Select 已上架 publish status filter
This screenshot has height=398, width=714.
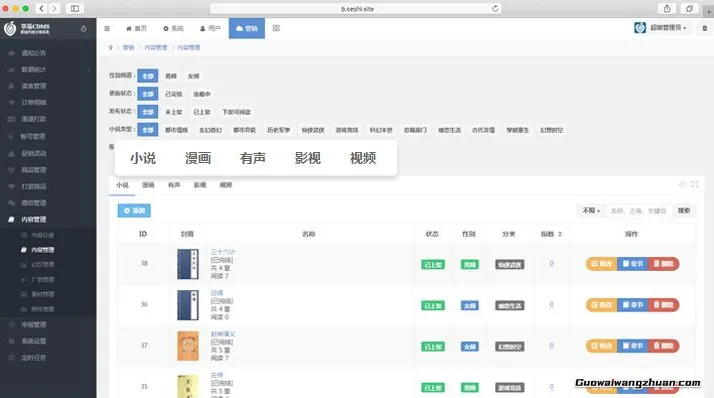coord(202,112)
